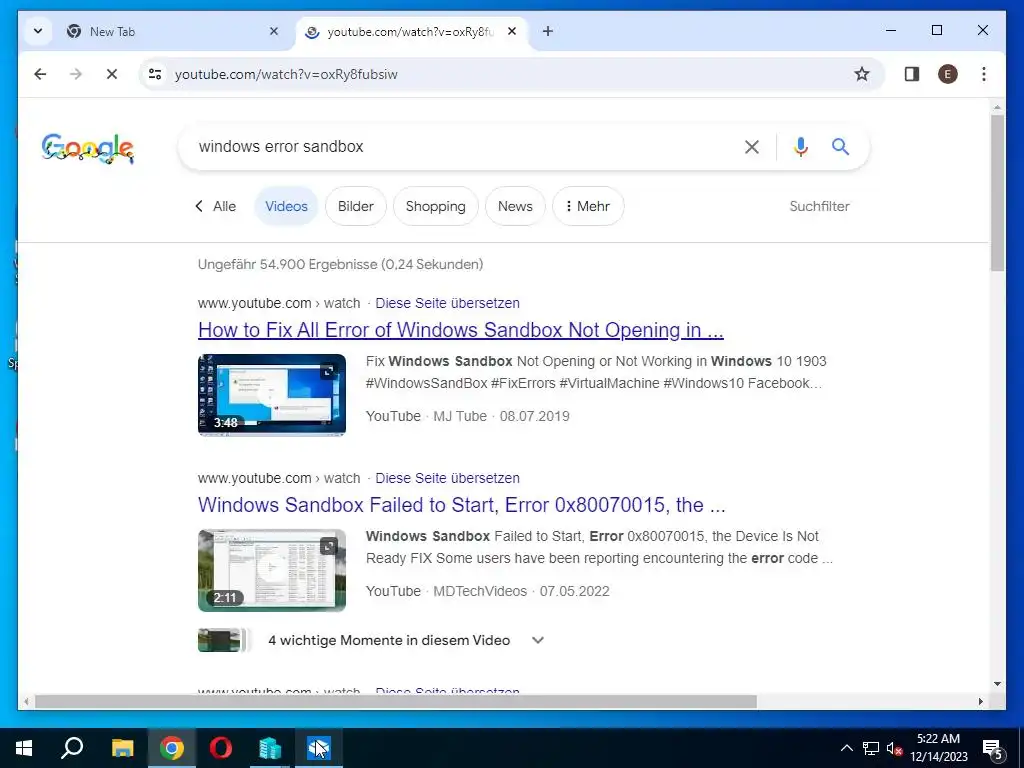
Task: Open 'Windows Sandbox Failed to Start' link
Action: pyautogui.click(x=462, y=505)
